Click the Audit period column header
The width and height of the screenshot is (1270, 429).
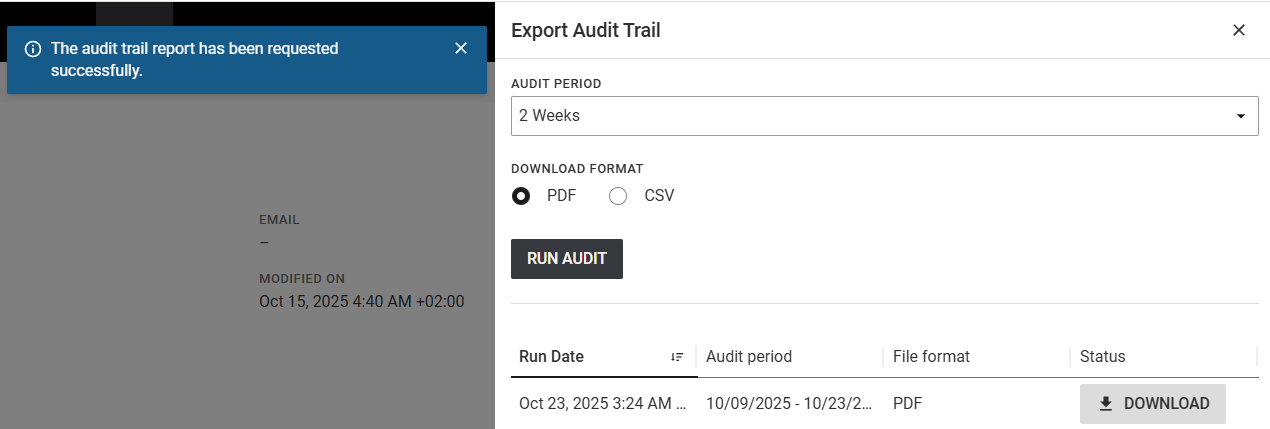click(x=749, y=357)
